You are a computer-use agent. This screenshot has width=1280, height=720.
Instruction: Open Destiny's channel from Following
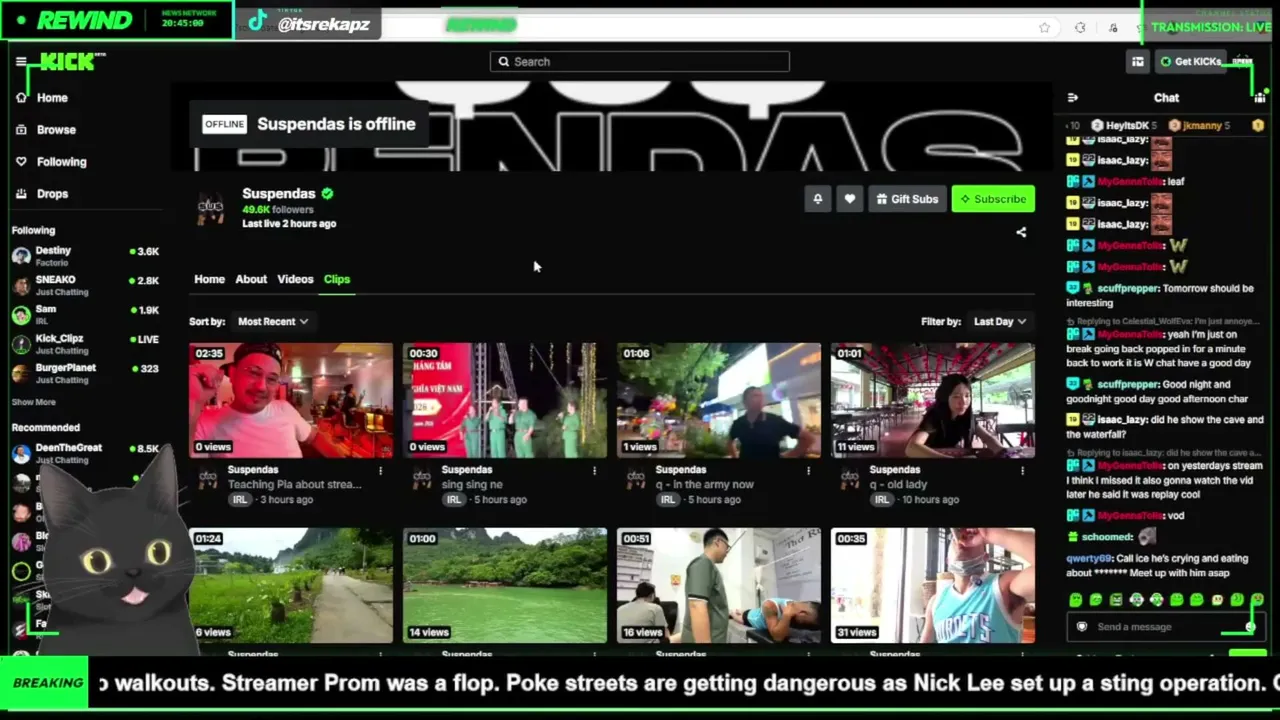[85, 256]
